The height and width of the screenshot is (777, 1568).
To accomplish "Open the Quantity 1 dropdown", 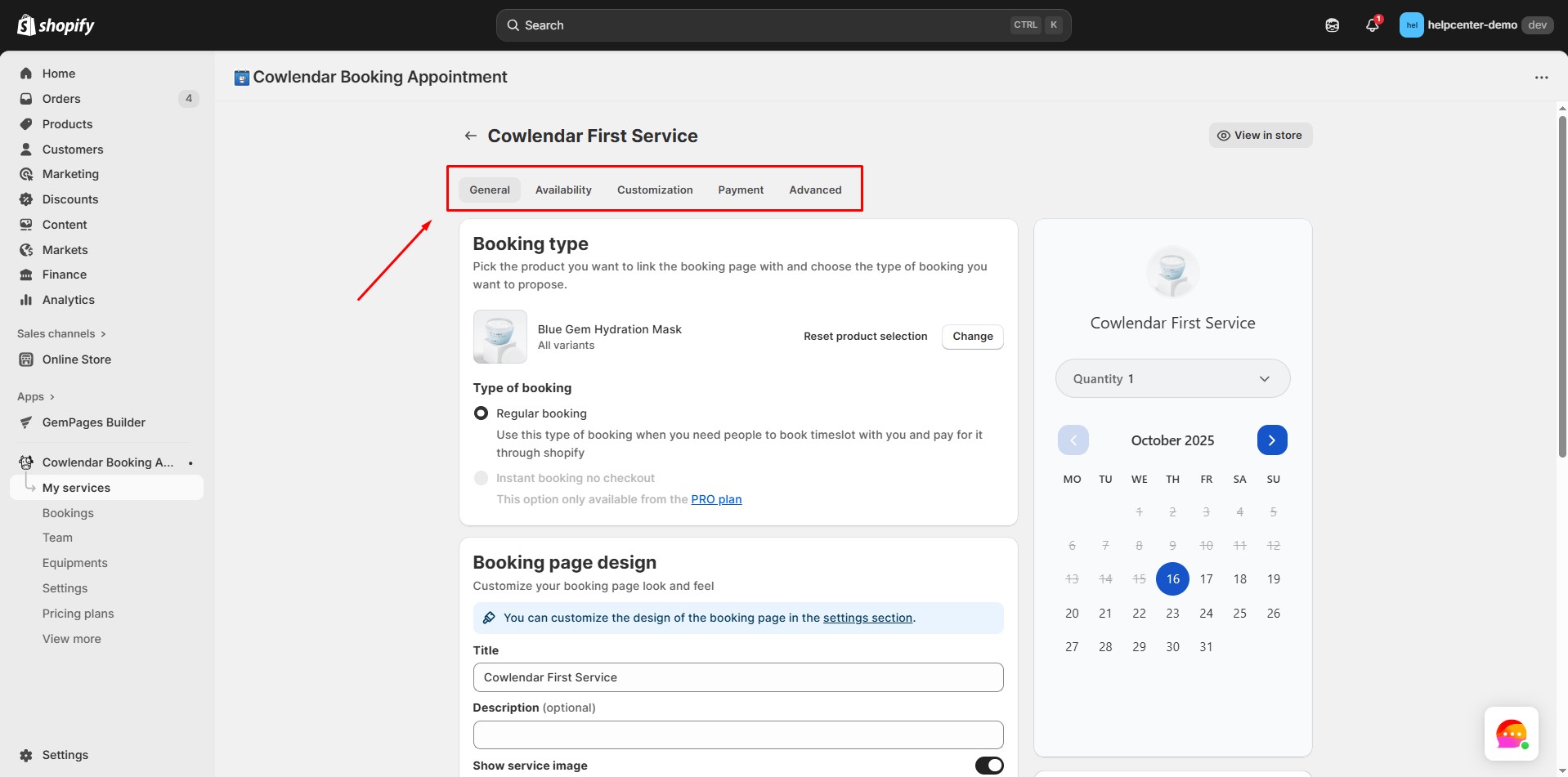I will tap(1172, 379).
